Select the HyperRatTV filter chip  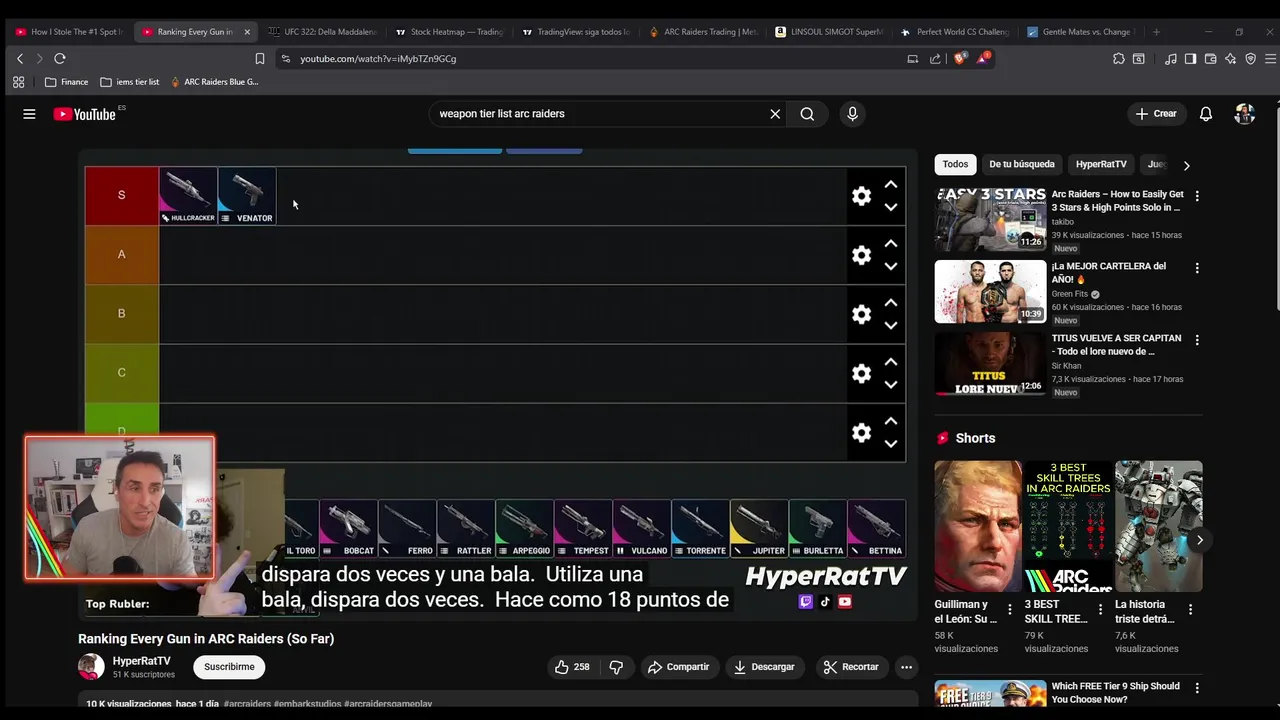coord(1101,164)
